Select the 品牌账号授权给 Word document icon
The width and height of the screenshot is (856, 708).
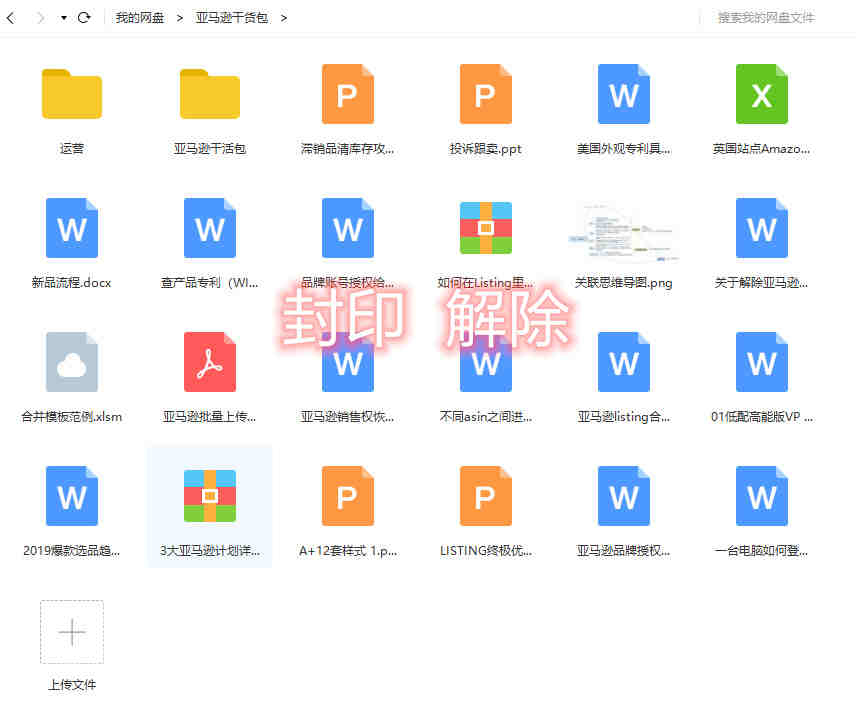click(348, 228)
